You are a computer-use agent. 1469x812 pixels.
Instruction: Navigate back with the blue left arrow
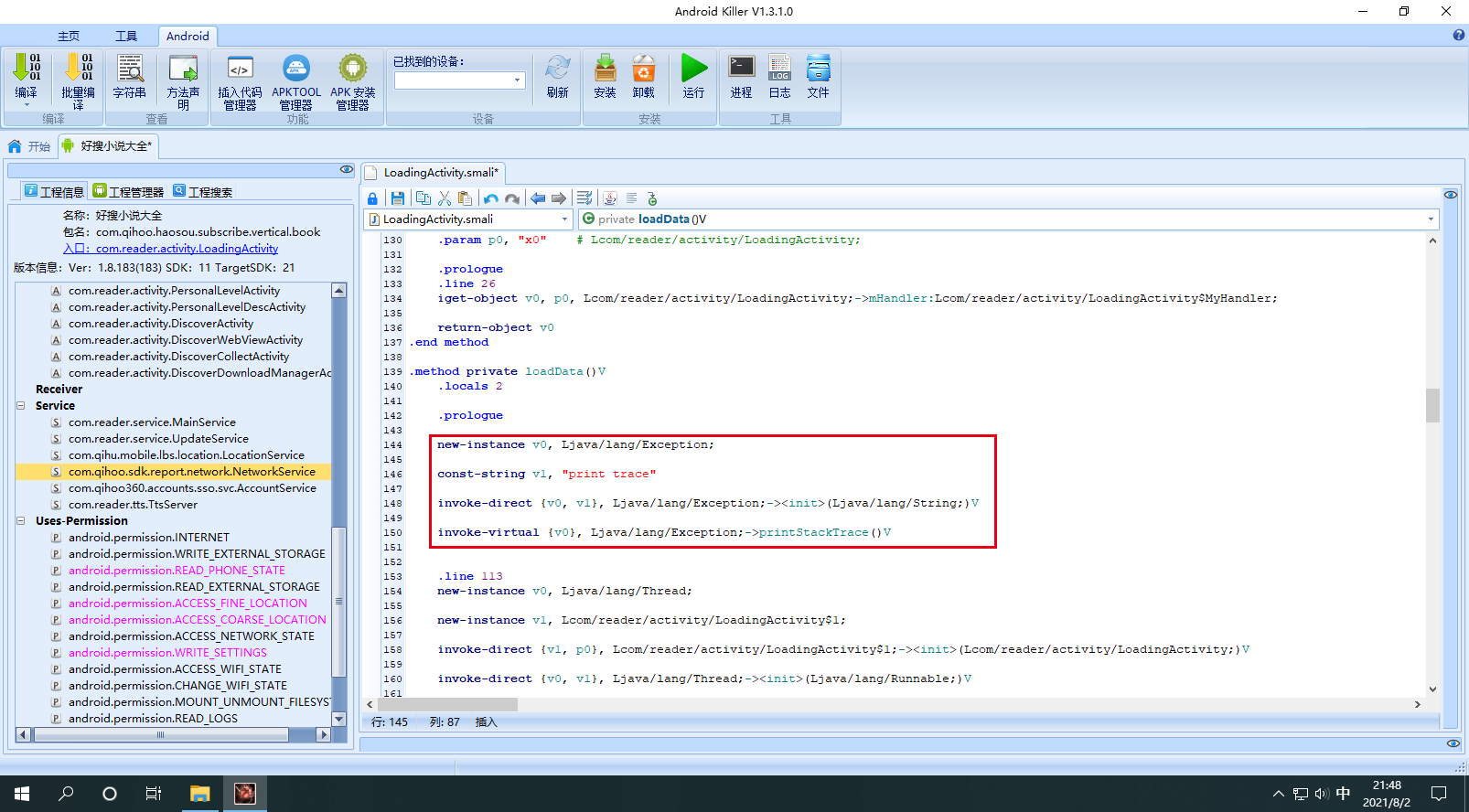point(538,198)
